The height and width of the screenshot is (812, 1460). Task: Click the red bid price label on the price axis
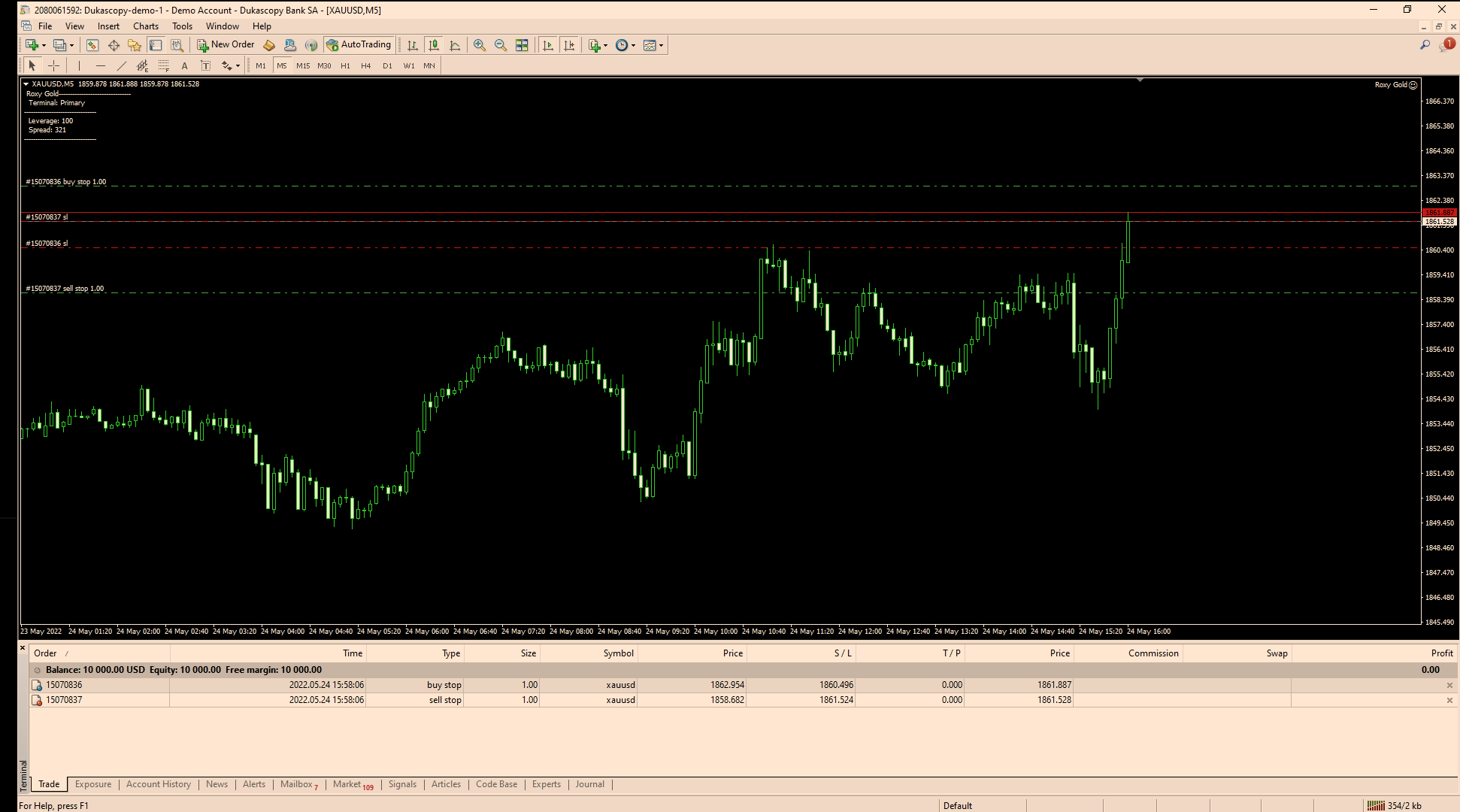click(1439, 213)
